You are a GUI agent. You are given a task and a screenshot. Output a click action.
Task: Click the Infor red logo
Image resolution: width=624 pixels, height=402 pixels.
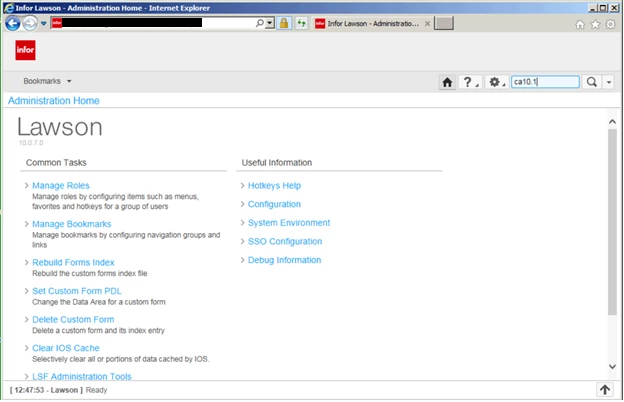click(25, 50)
